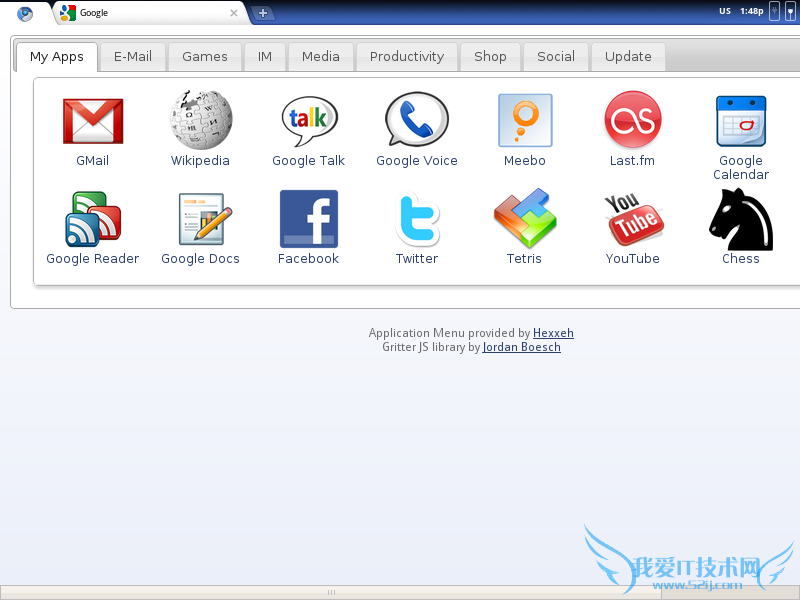Launch the Google Voice phone icon
The image size is (800, 600).
click(417, 120)
